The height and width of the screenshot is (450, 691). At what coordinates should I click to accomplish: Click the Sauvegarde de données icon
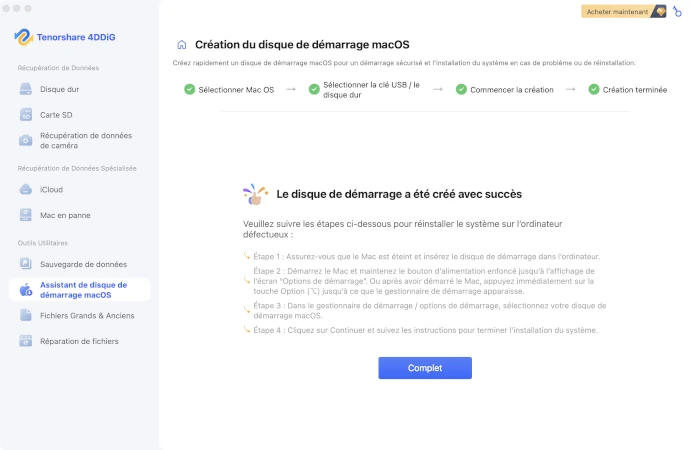click(x=26, y=264)
